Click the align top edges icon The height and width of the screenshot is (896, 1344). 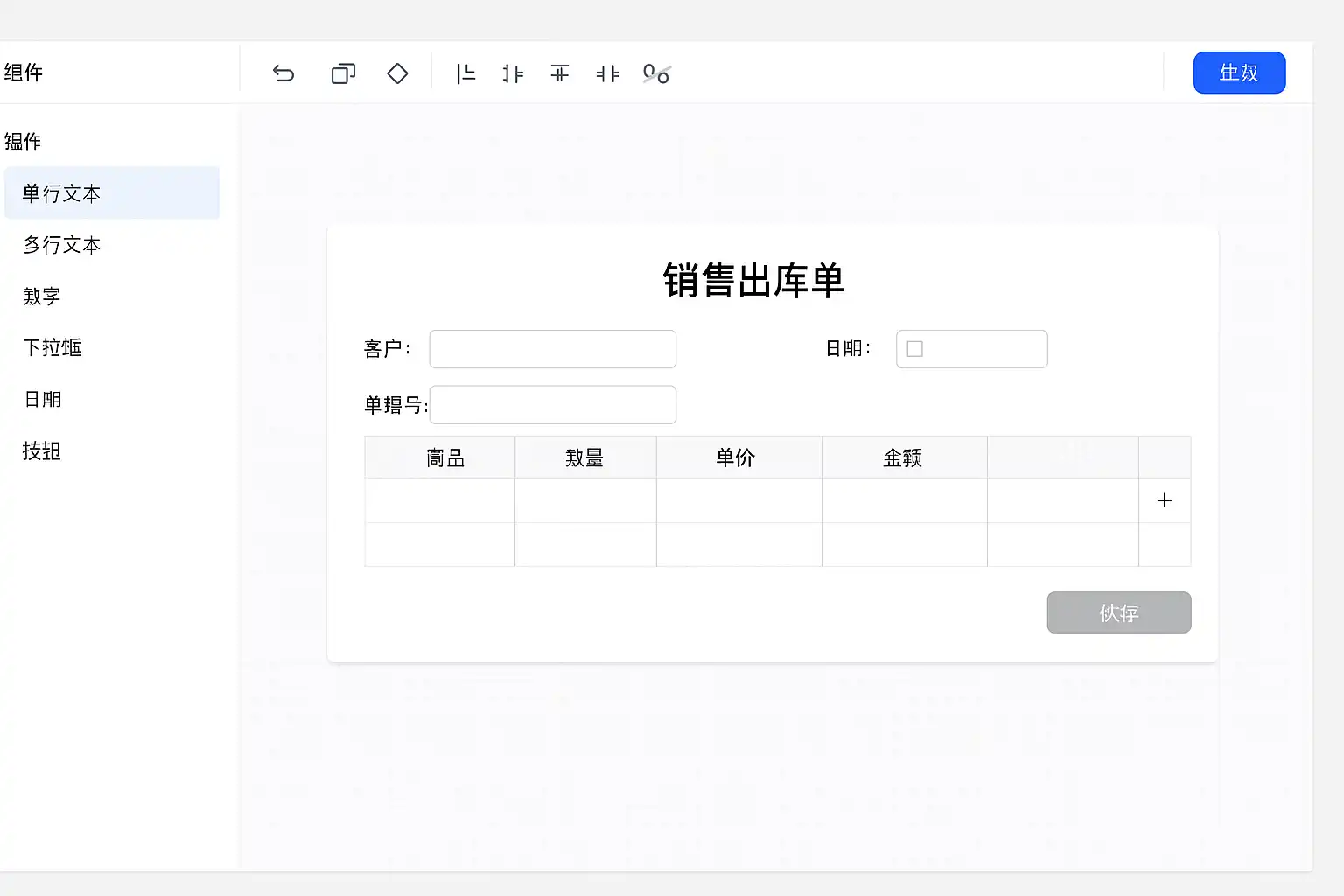tap(560, 73)
